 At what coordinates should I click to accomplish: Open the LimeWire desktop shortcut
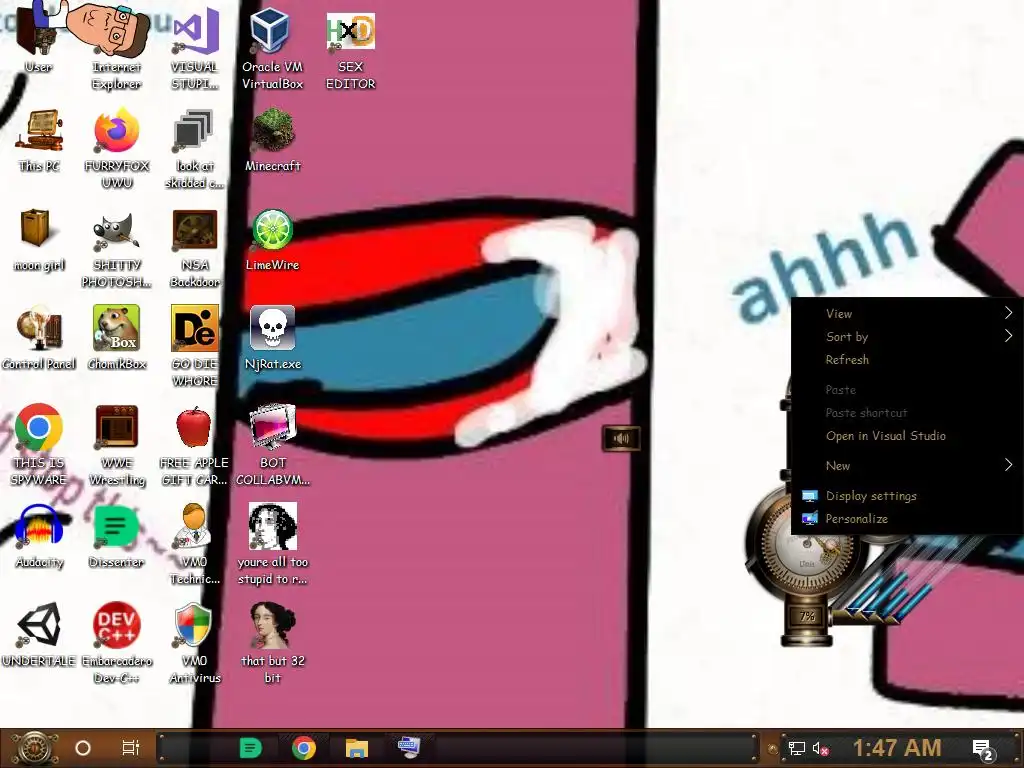click(x=272, y=240)
